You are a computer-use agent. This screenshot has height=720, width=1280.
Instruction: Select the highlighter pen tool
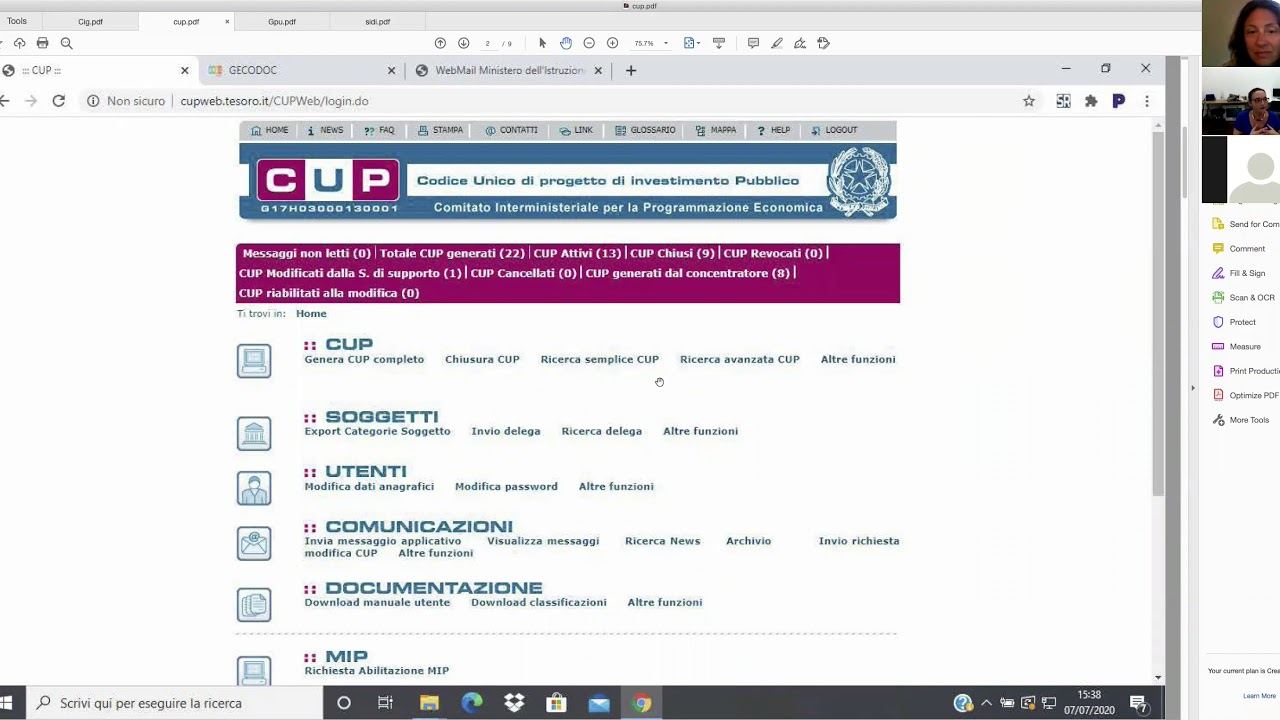point(777,43)
